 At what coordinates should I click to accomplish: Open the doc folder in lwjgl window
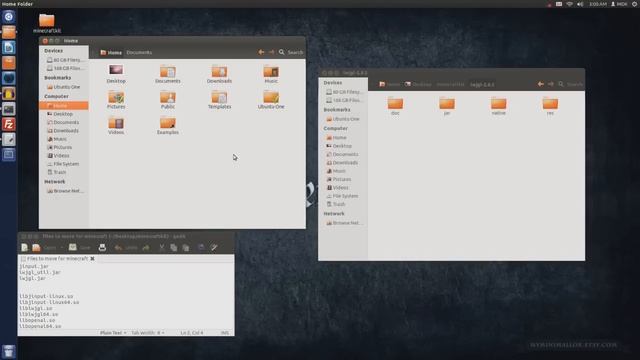click(x=395, y=106)
